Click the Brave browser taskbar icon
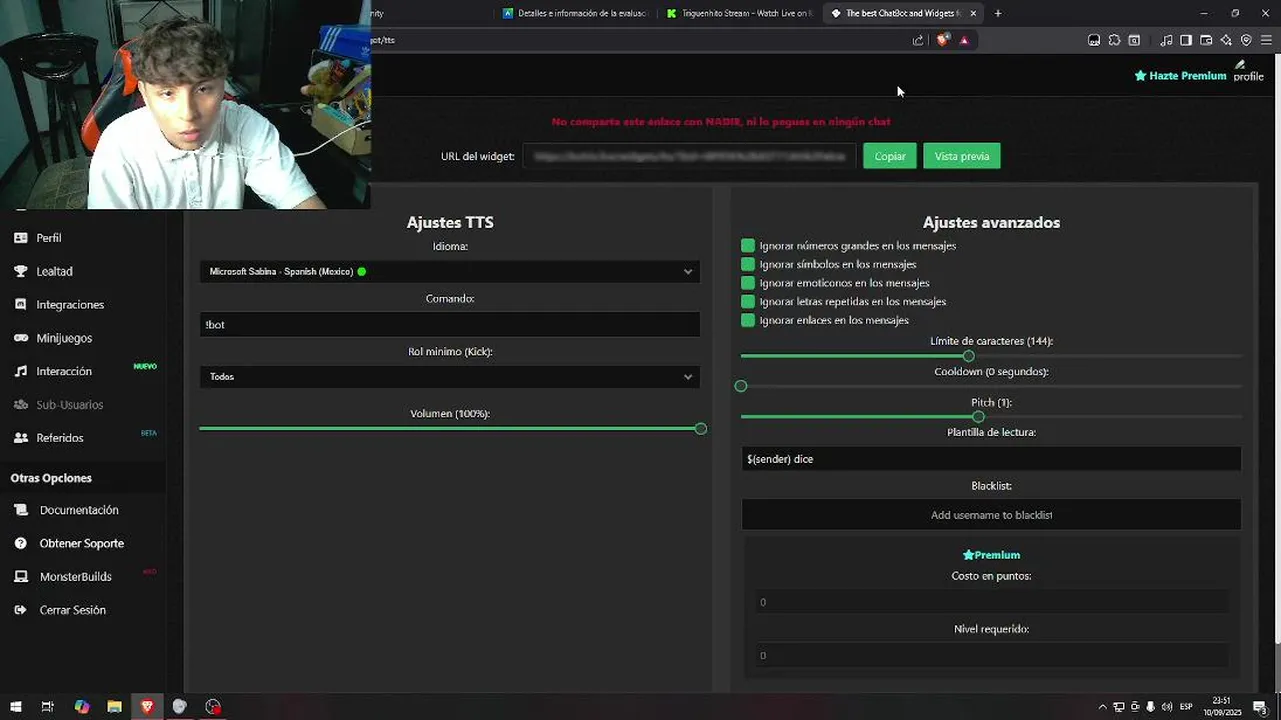The height and width of the screenshot is (720, 1281). point(147,706)
